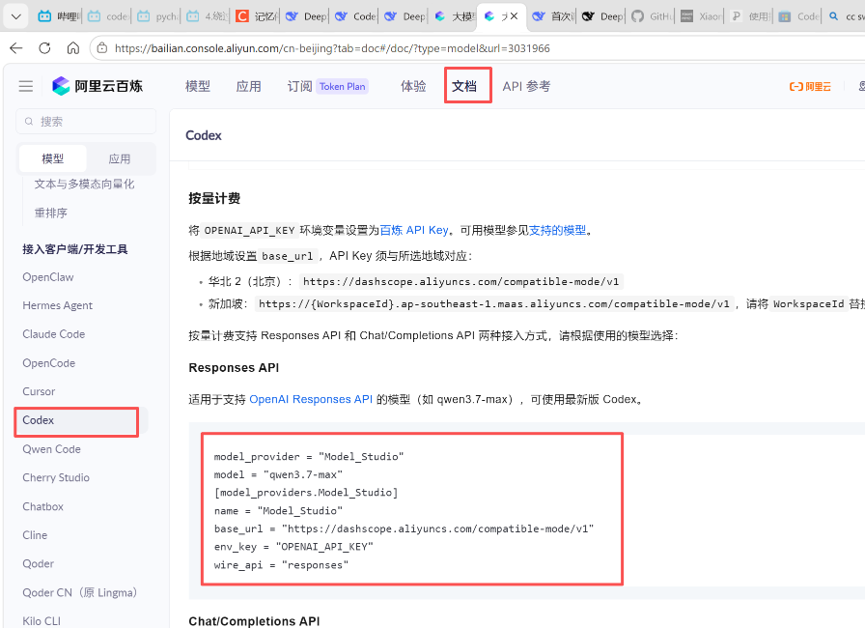865x628 pixels.
Task: Click the wire_api = "responses" code line
Action: [x=281, y=565]
